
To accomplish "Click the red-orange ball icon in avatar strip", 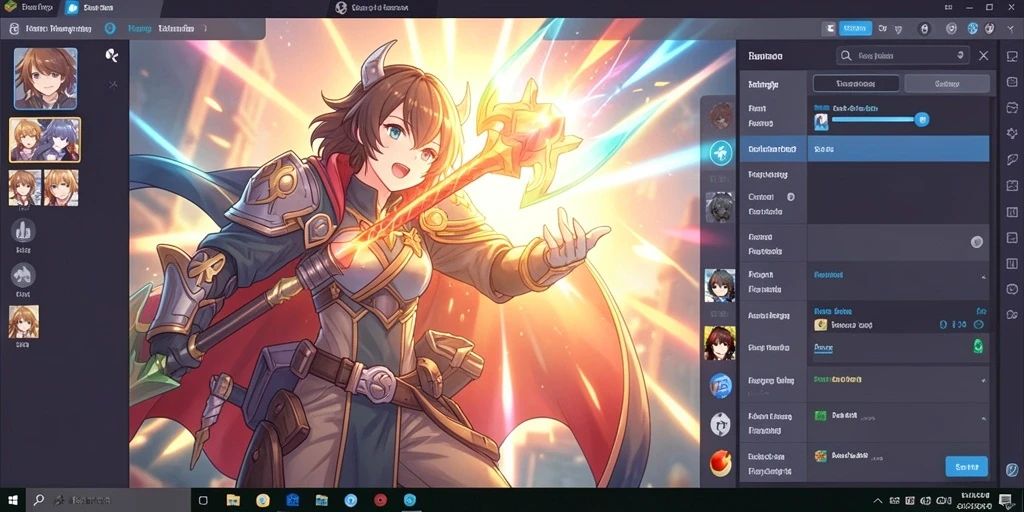I will pos(720,463).
